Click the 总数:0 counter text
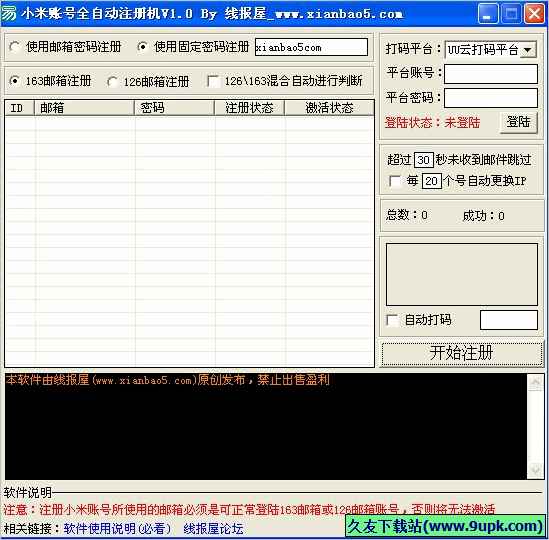 (407, 215)
